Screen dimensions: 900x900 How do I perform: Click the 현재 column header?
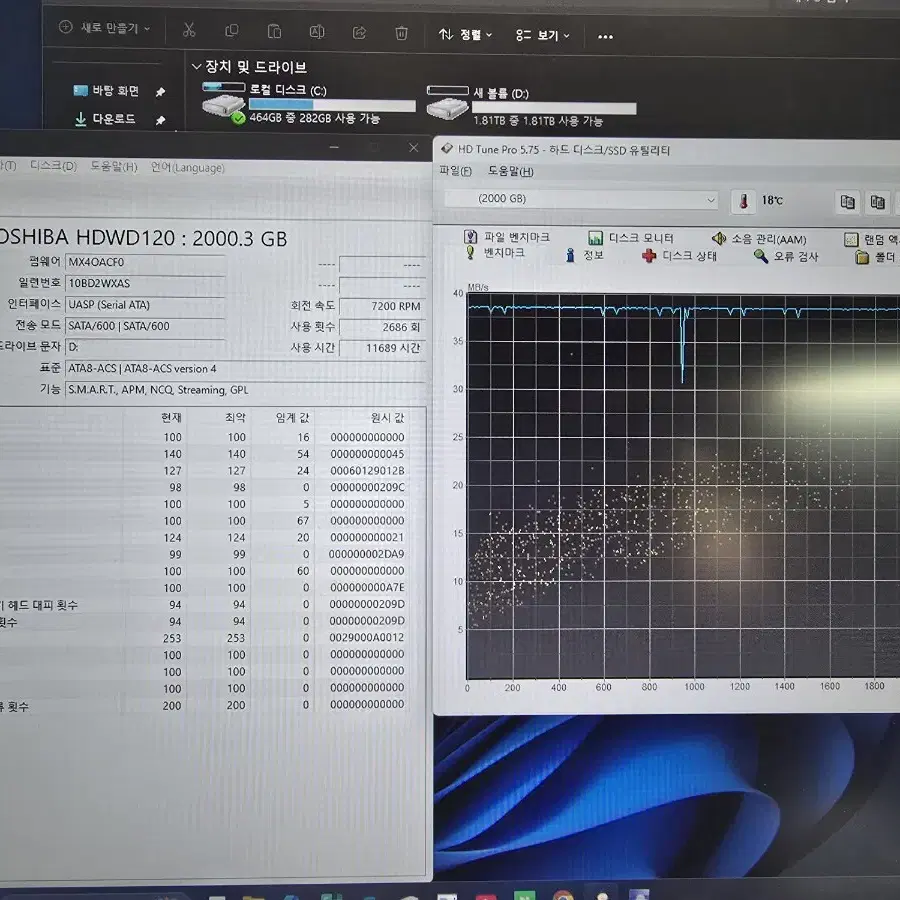coord(171,417)
